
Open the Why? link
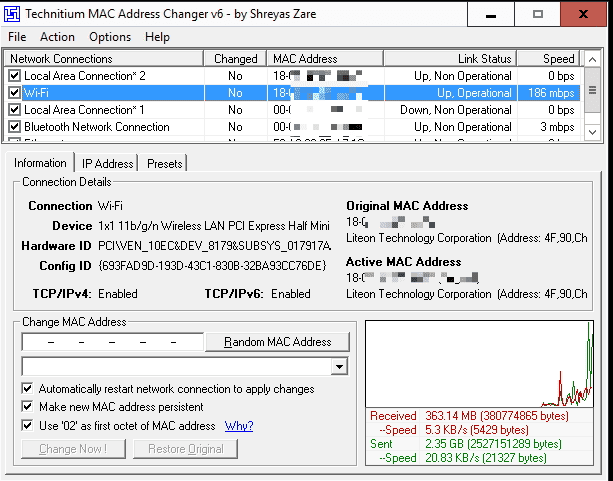[x=239, y=426]
